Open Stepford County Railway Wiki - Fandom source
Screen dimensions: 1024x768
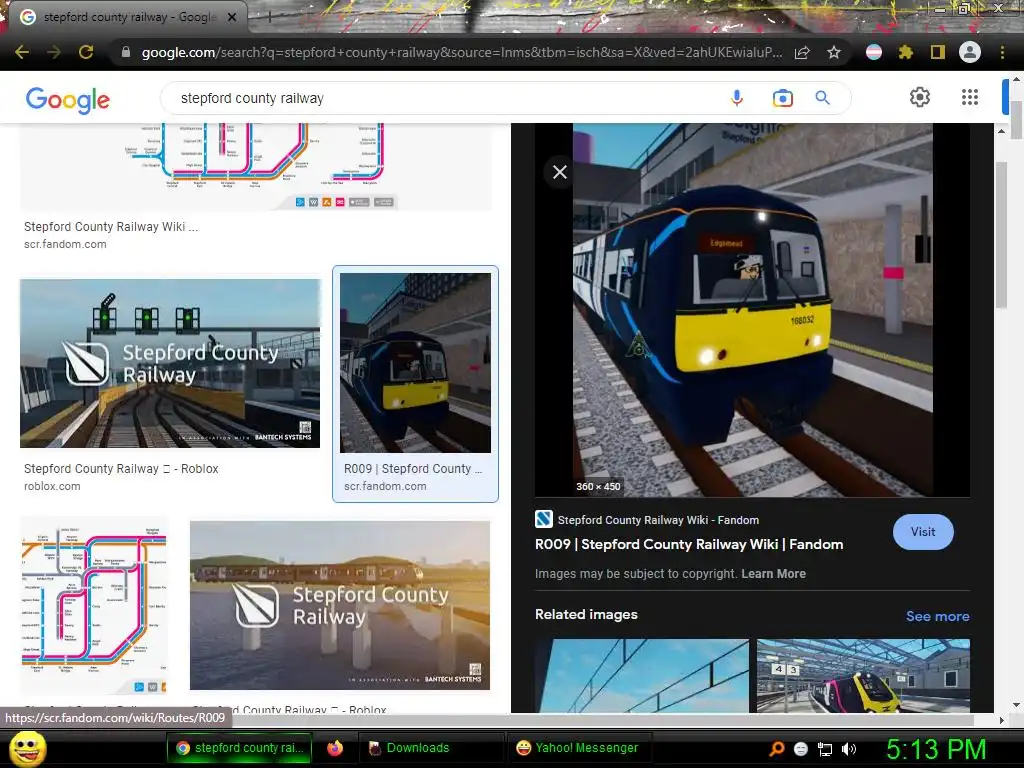pos(647,520)
